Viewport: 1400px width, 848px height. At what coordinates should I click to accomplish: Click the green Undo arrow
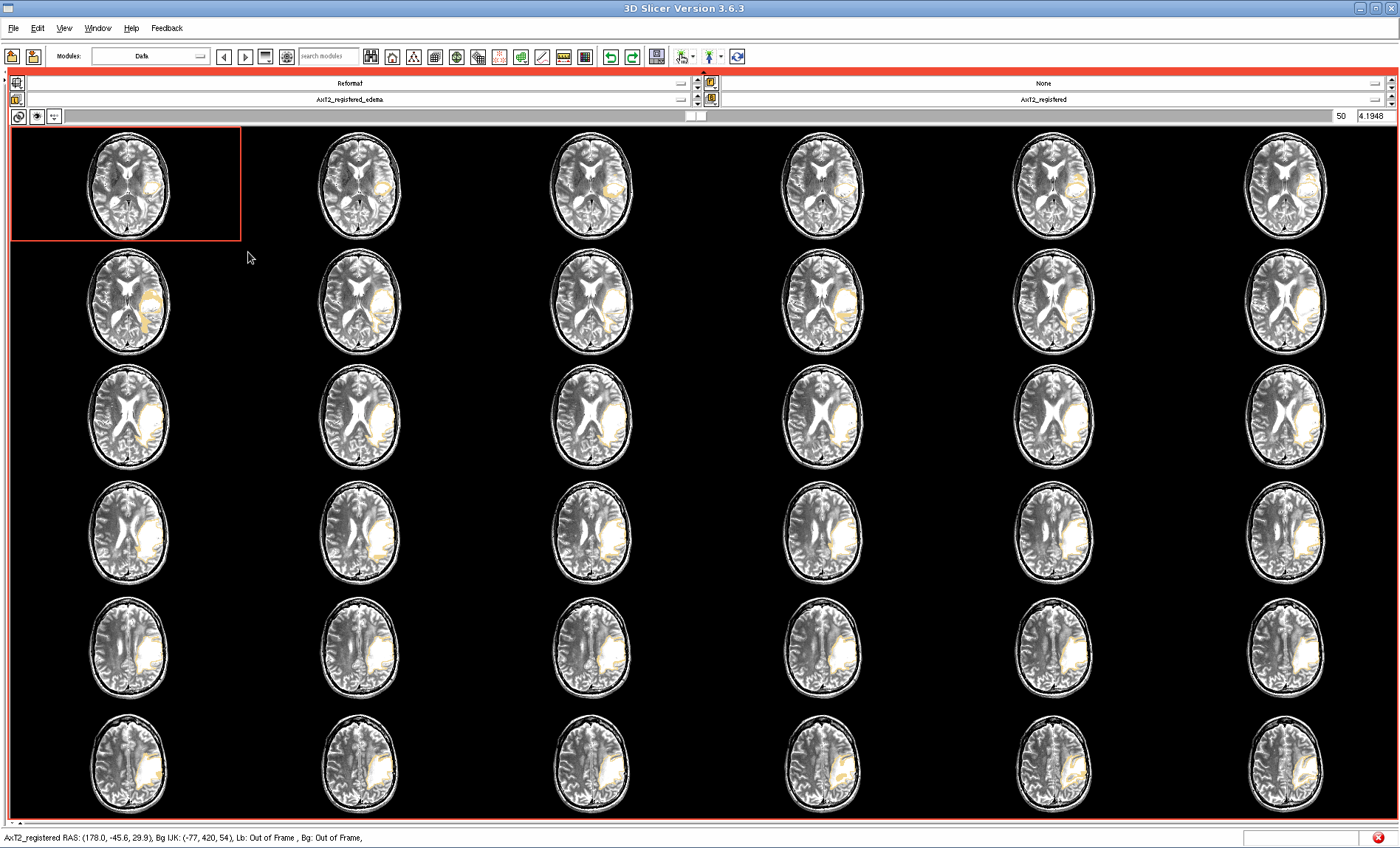coord(611,57)
